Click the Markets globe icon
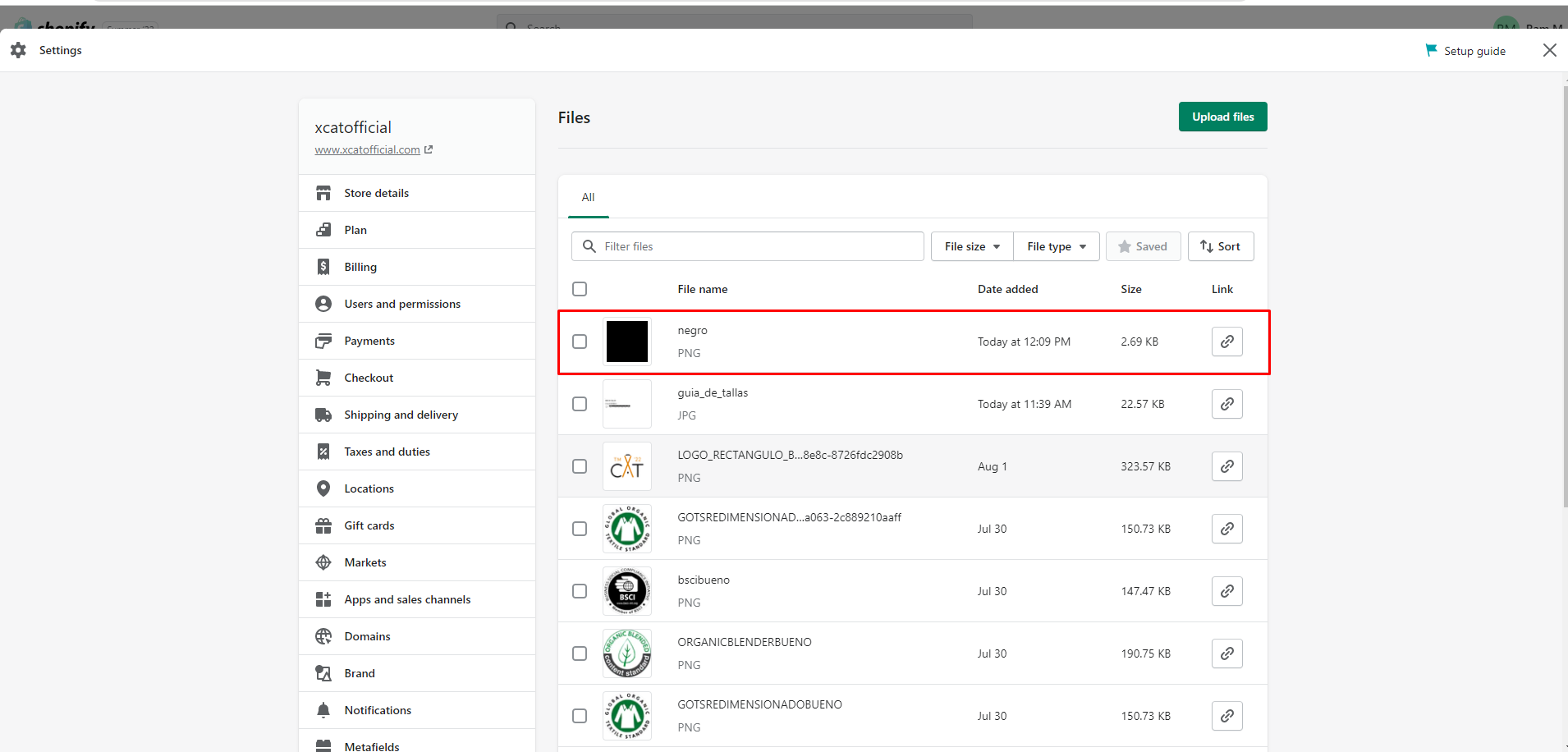1568x752 pixels. point(323,562)
